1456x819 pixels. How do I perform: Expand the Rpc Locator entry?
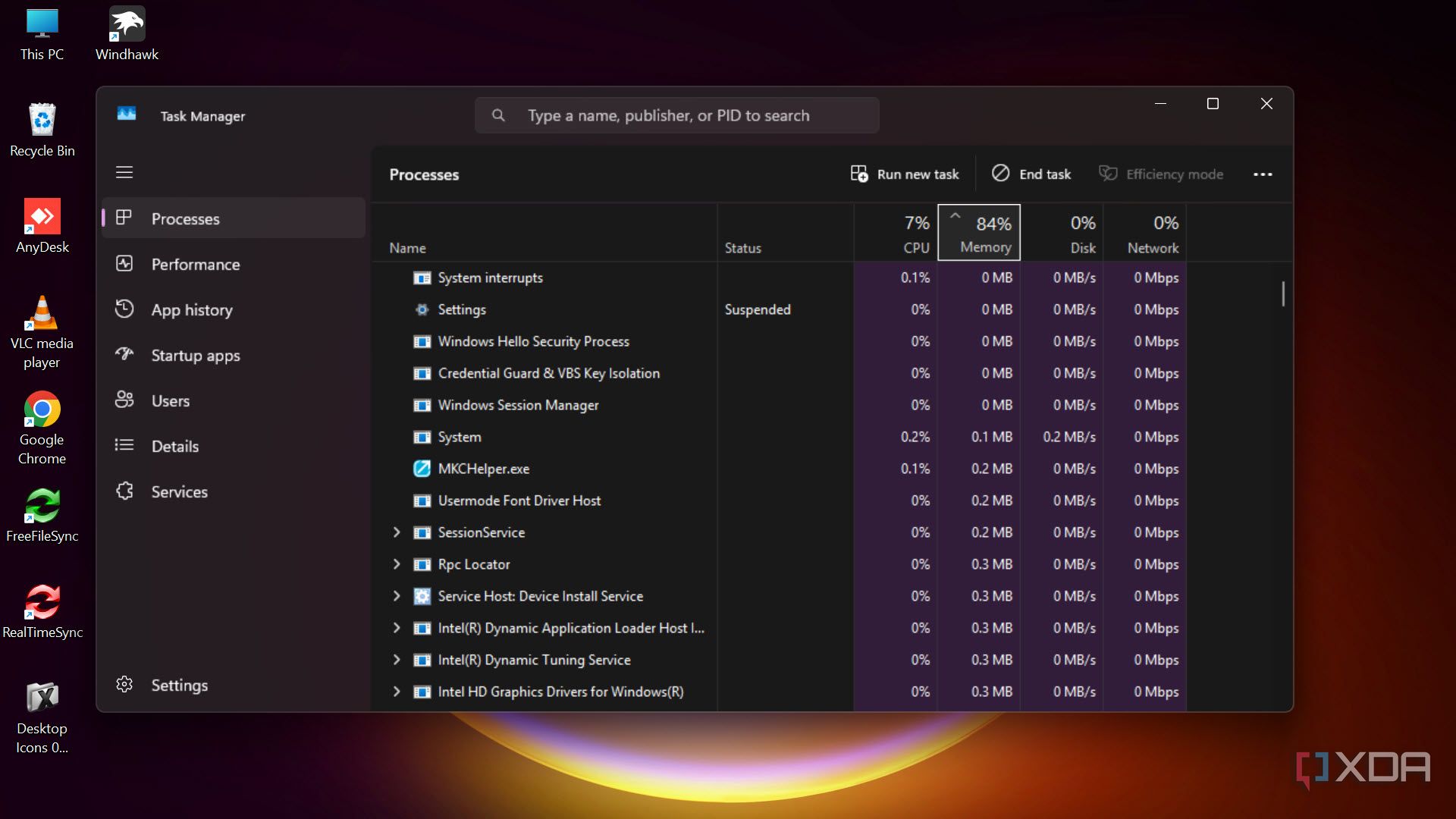396,564
